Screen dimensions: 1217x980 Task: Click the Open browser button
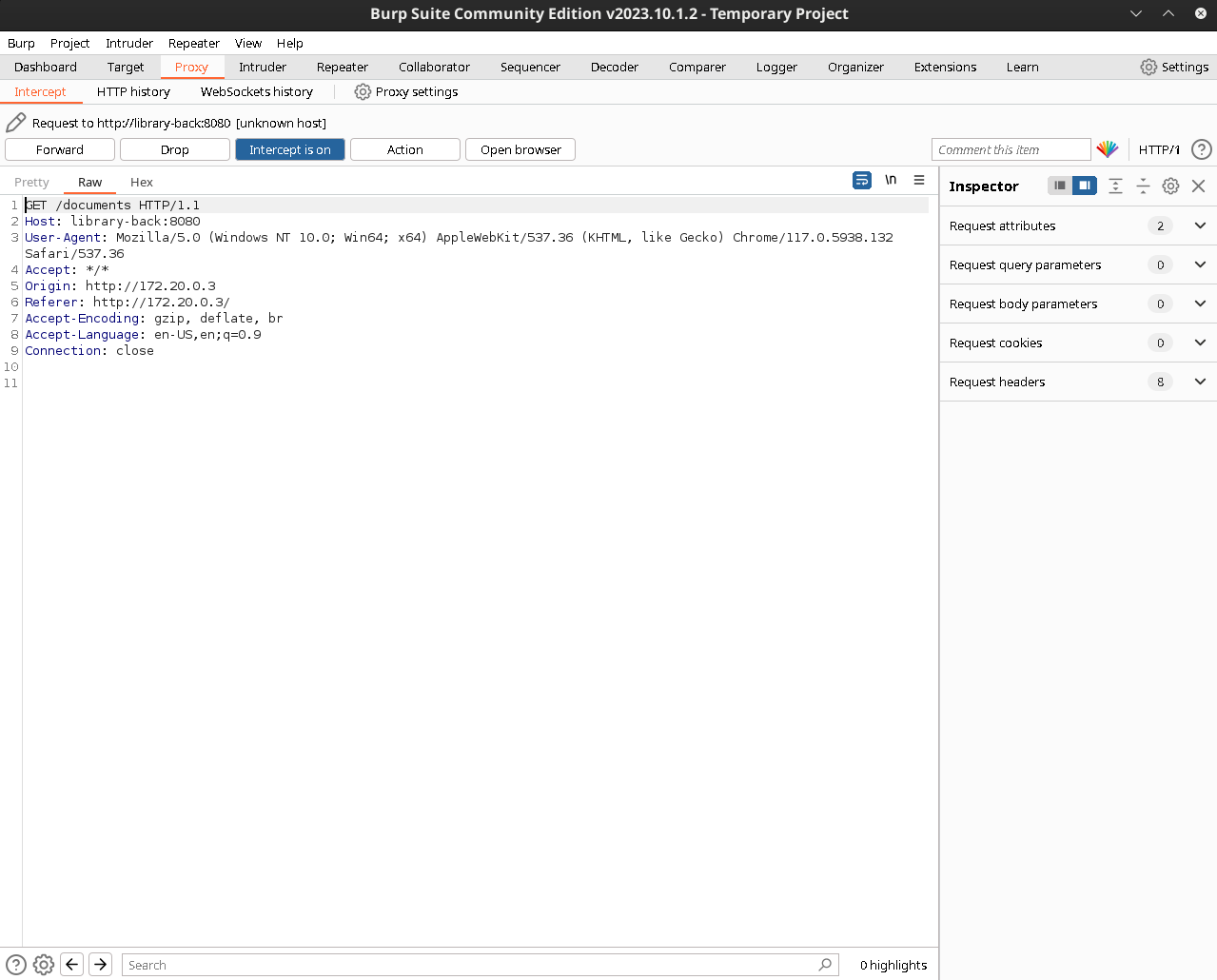click(520, 149)
